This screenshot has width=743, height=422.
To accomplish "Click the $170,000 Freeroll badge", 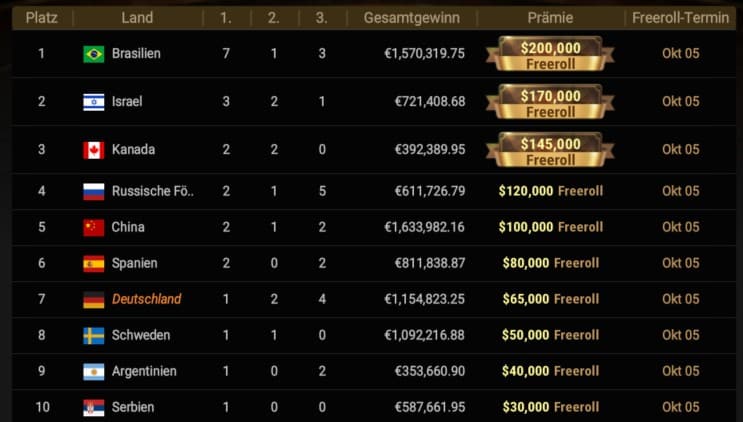I will coord(550,102).
